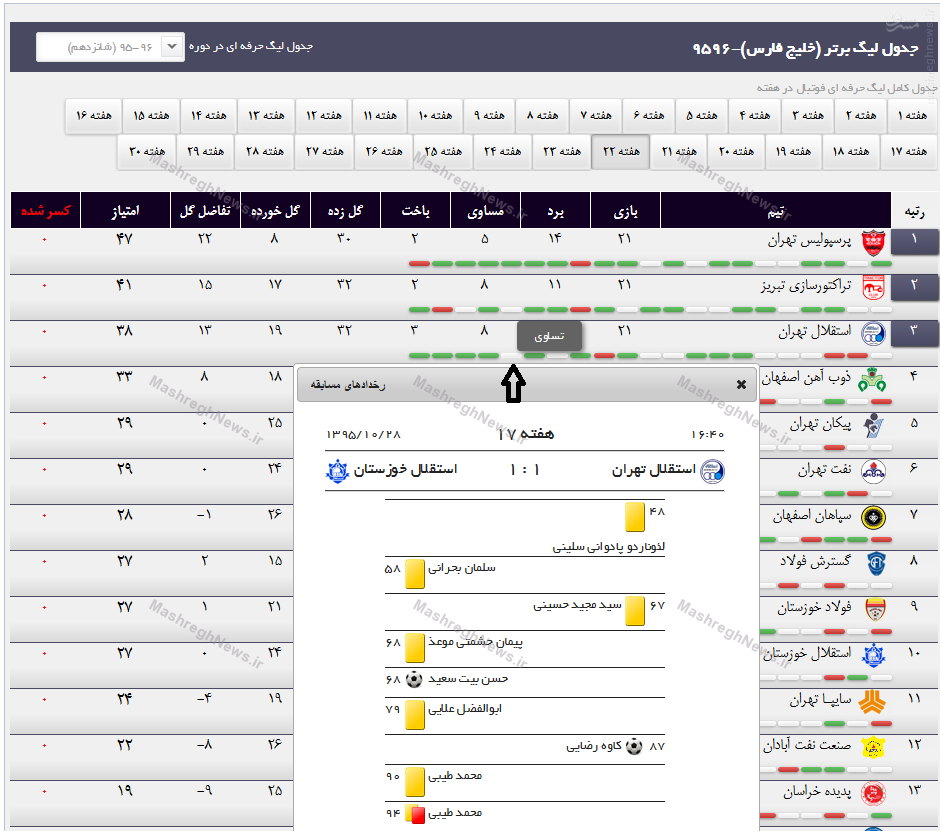This screenshot has width=940, height=834.
Task: Click the minute 48 yellow card icon
Action: coord(634,517)
